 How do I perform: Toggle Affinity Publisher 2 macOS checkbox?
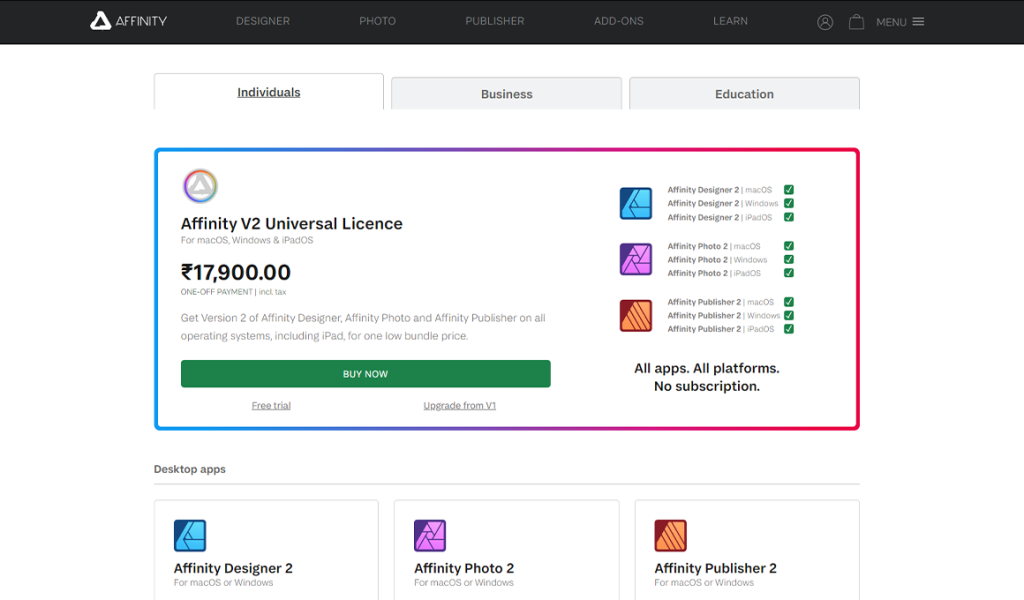click(x=789, y=302)
